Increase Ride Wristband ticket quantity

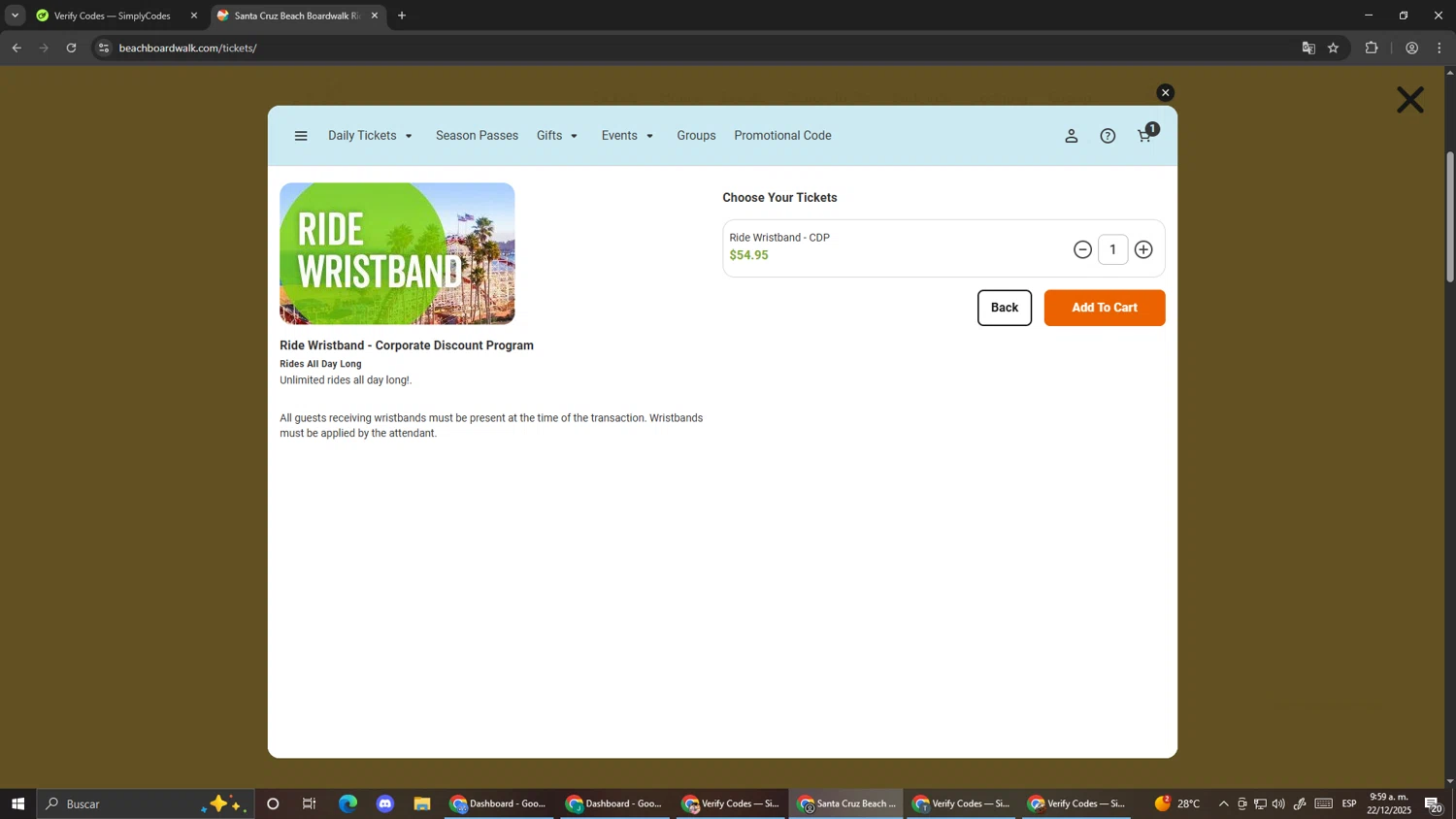coord(1143,250)
